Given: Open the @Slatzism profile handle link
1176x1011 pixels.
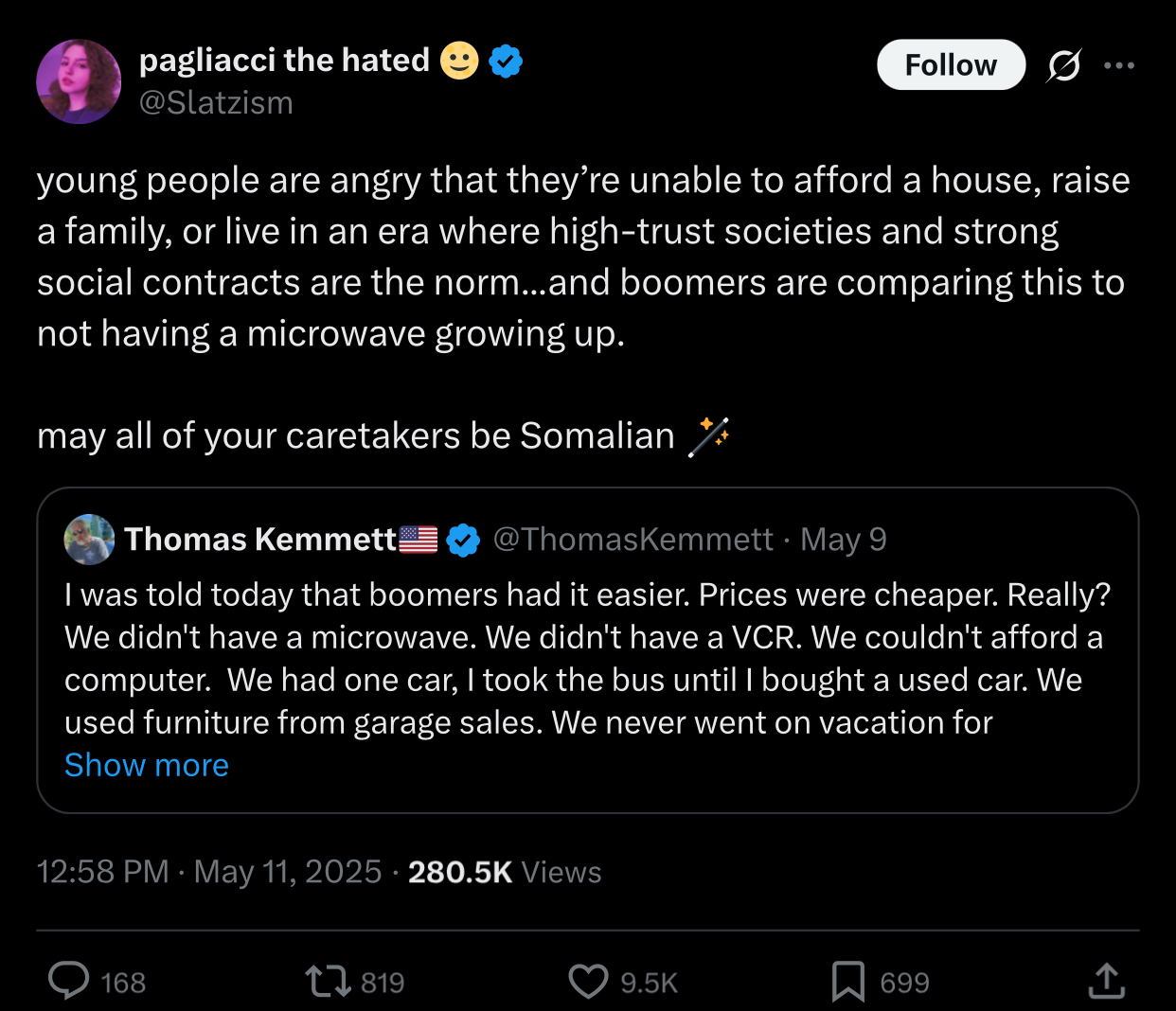Looking at the screenshot, I should click(x=216, y=102).
